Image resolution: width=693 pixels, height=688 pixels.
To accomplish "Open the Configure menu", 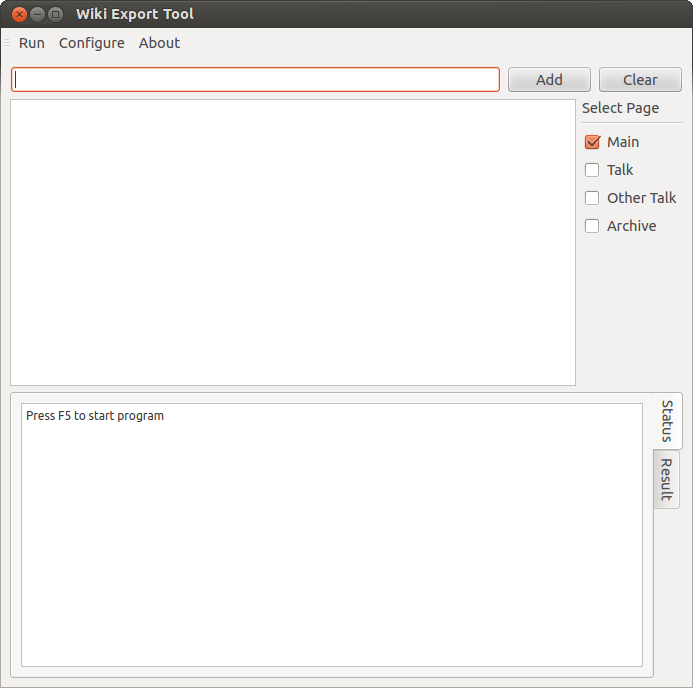I will tap(91, 43).
